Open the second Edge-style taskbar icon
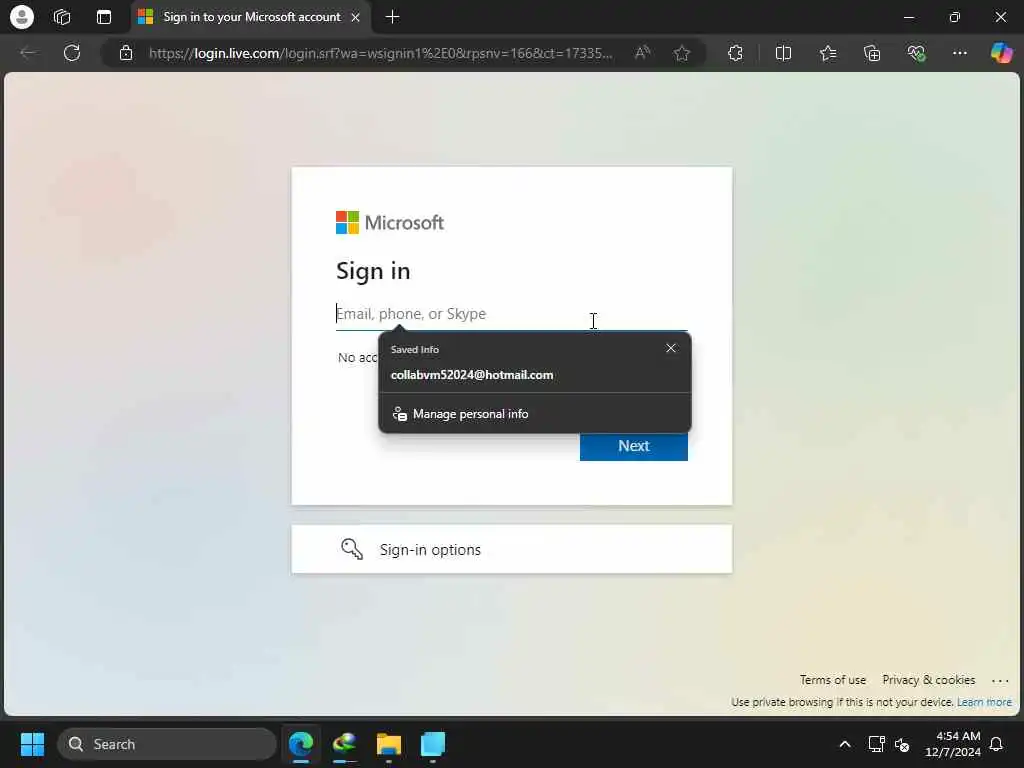The height and width of the screenshot is (768, 1024). click(x=345, y=744)
